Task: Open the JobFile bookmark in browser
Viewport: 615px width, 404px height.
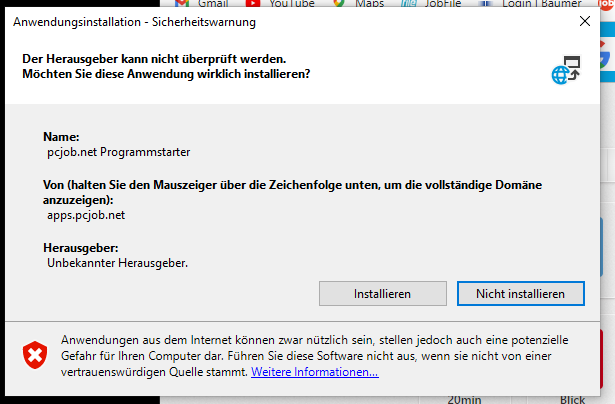Action: (x=431, y=4)
